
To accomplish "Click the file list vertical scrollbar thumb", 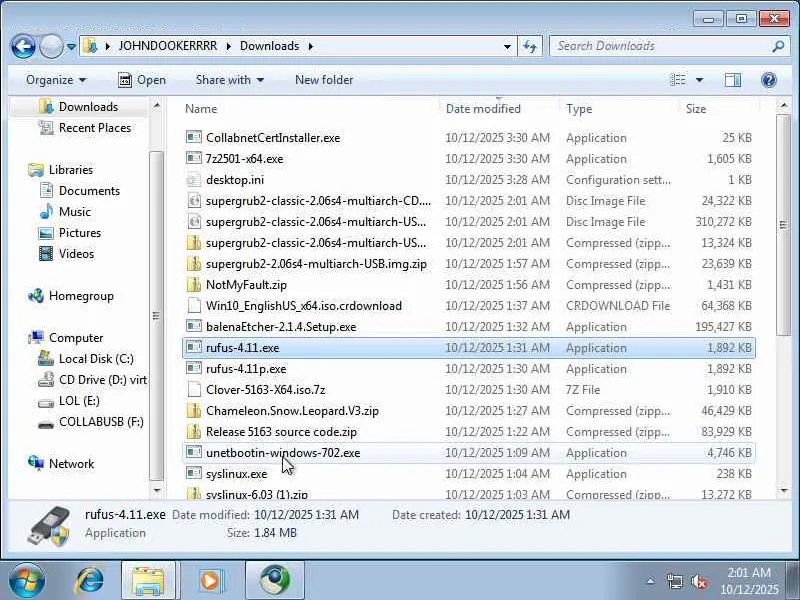I will point(783,224).
